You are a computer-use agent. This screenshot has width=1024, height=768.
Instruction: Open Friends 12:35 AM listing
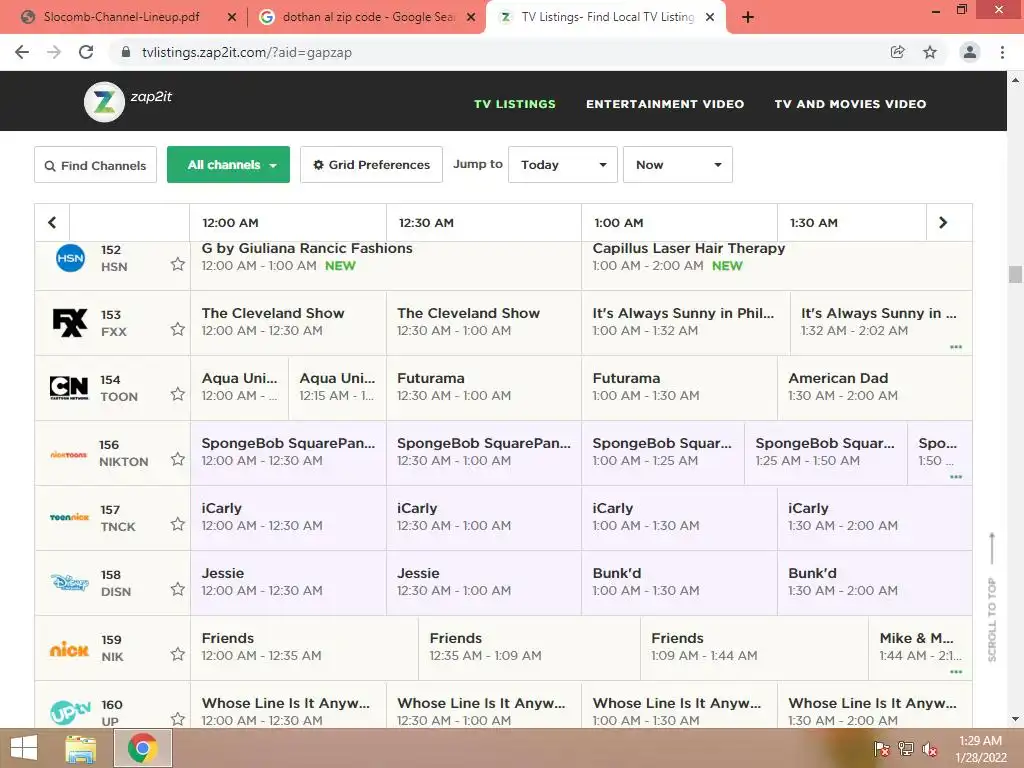coord(529,648)
